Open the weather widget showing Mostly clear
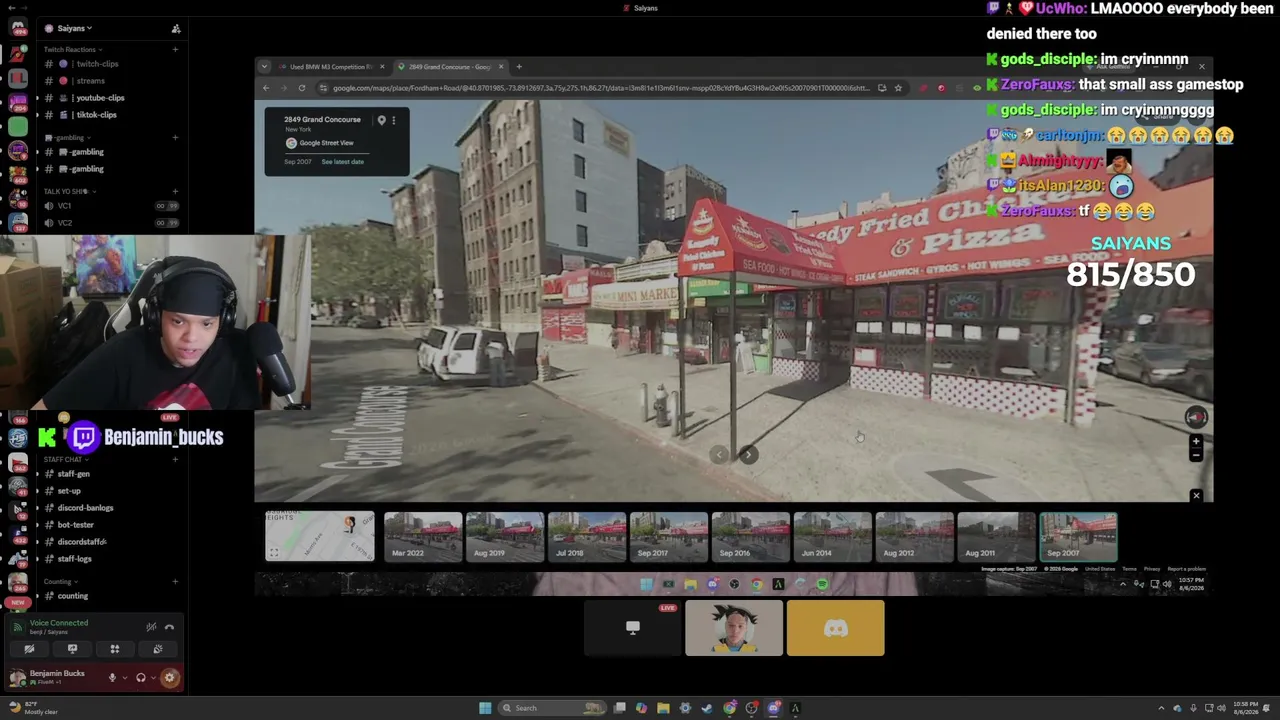This screenshot has width=1280, height=720. click(x=33, y=708)
